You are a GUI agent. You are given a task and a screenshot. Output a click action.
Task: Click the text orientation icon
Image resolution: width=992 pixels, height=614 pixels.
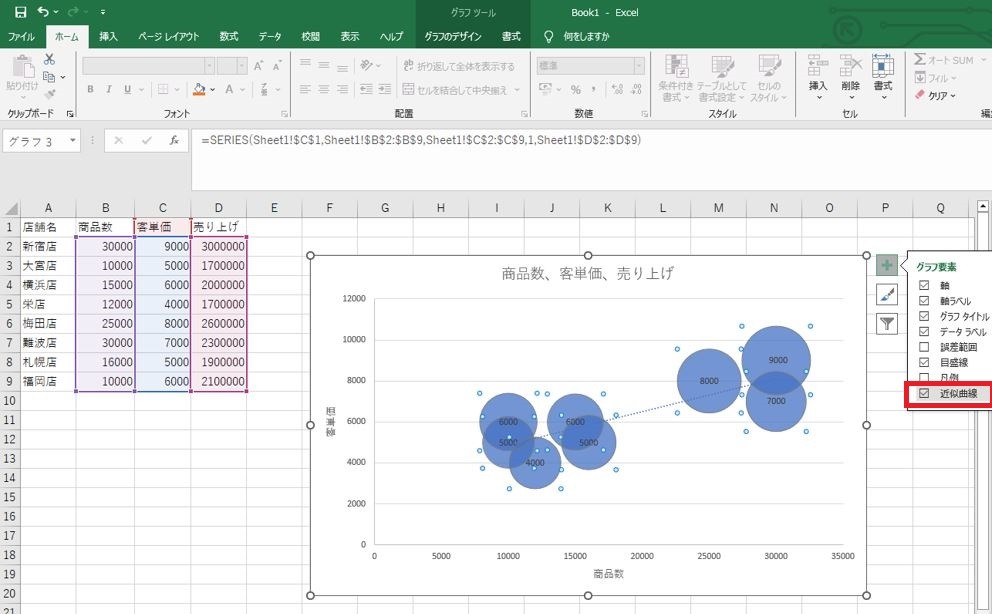pyautogui.click(x=366, y=65)
